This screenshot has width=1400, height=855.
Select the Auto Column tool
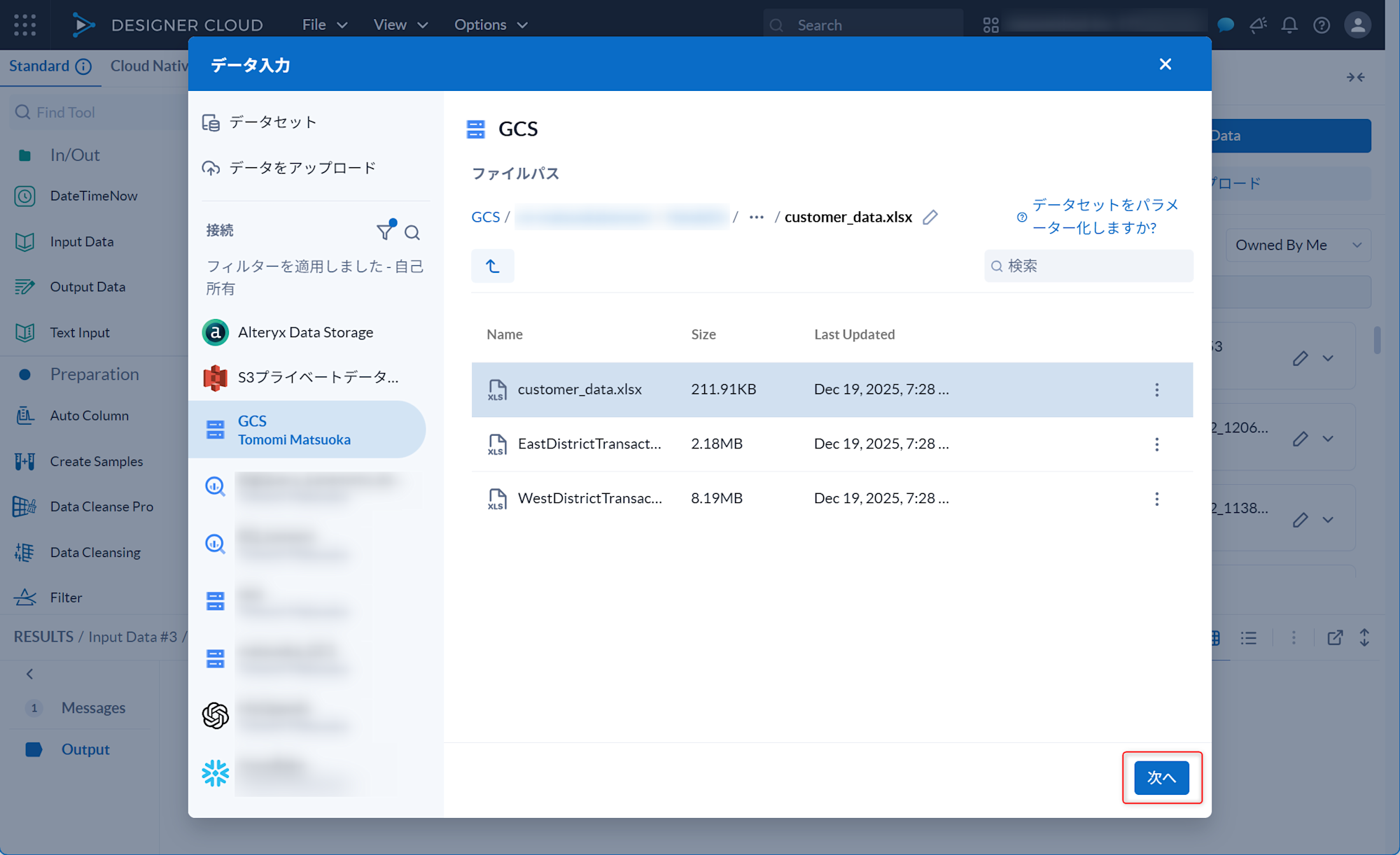89,415
